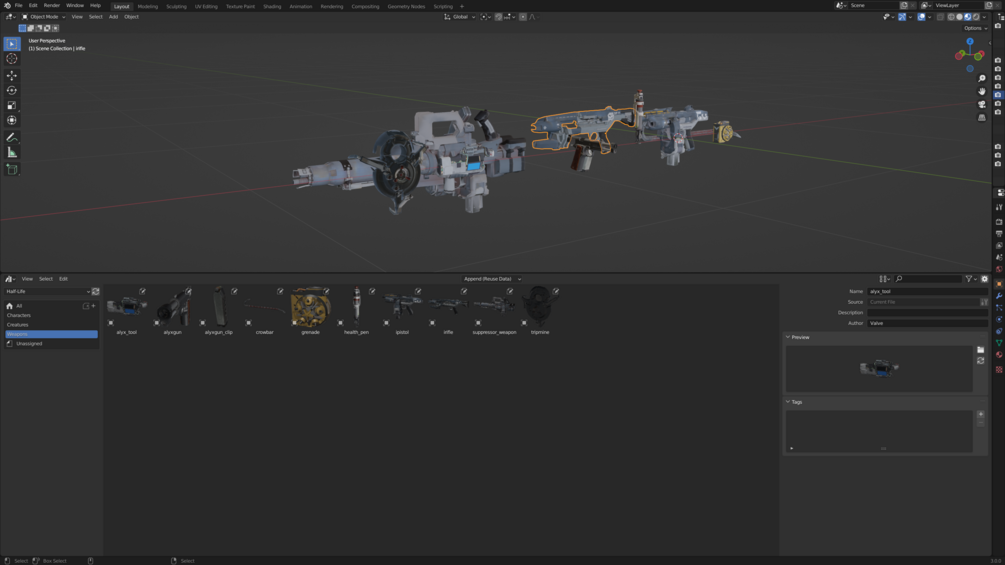Open the asset filter dropdown
The width and height of the screenshot is (1005, 565).
pos(970,279)
